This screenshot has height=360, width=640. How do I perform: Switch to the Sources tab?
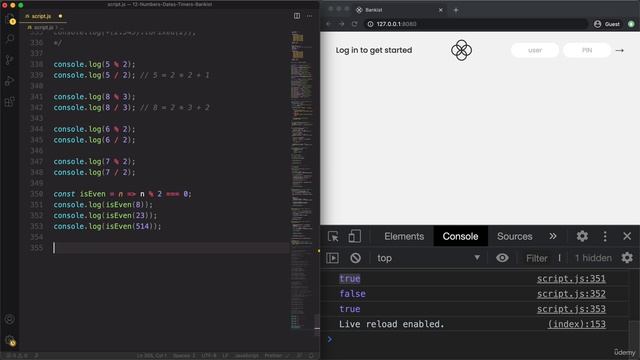click(515, 236)
